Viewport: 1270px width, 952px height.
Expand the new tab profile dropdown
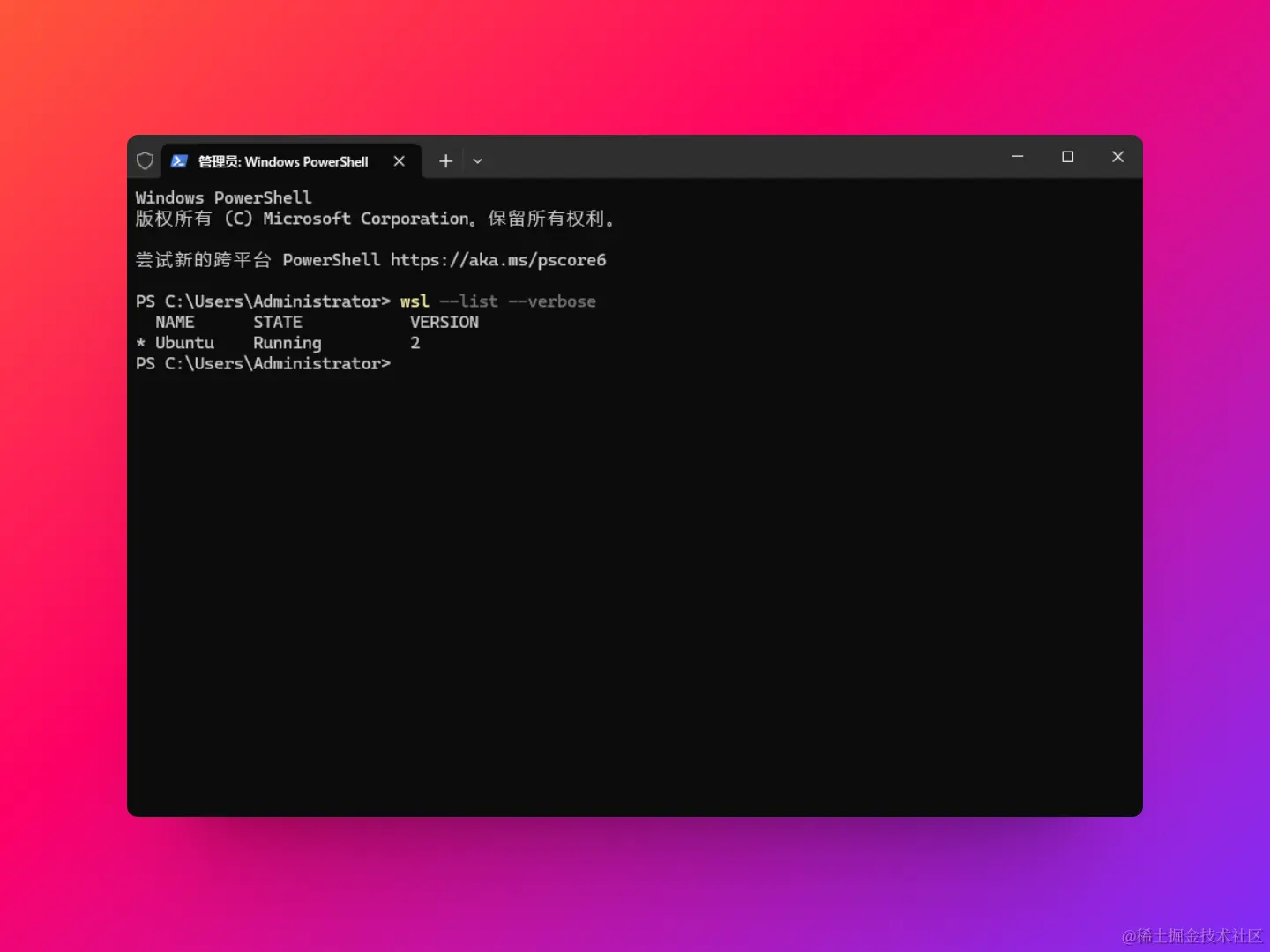click(477, 161)
